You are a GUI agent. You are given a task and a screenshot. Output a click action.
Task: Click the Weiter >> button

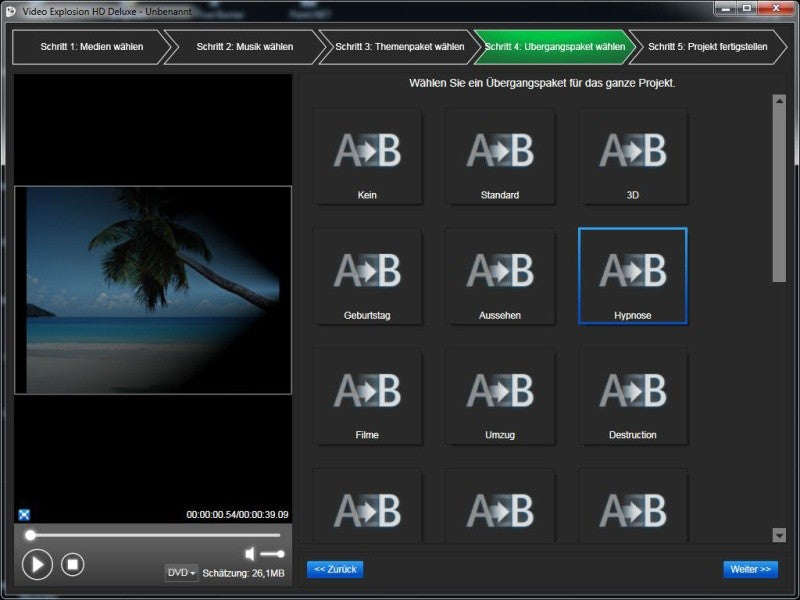[x=751, y=569]
